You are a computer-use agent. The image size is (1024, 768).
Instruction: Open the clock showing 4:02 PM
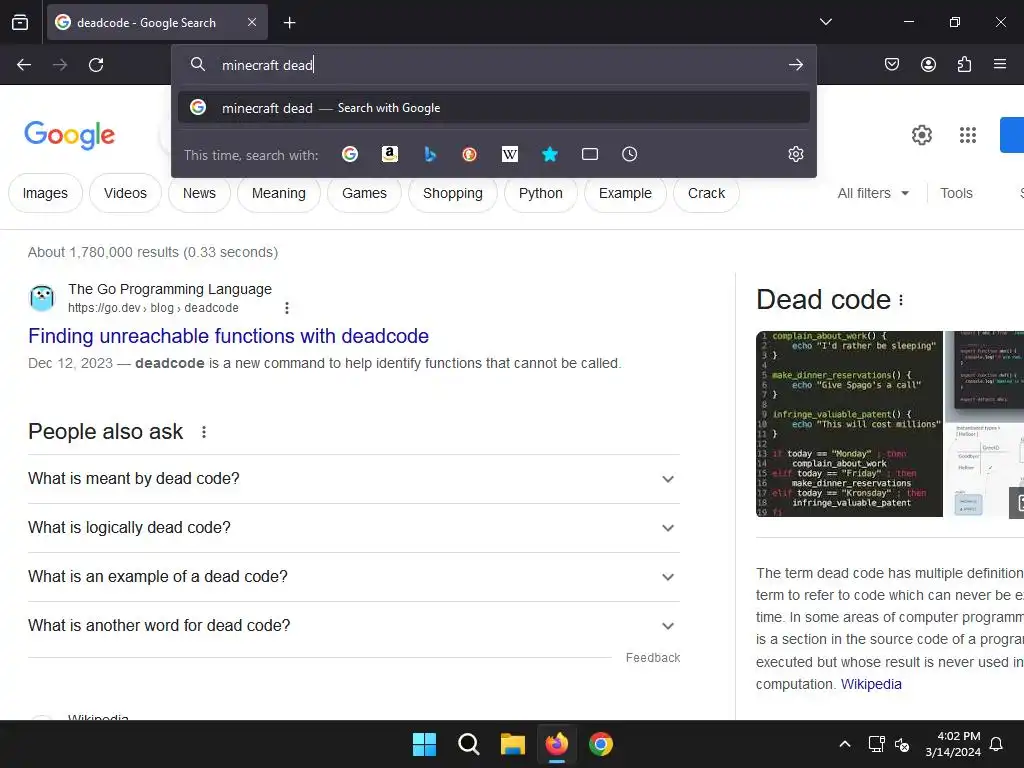(953, 744)
